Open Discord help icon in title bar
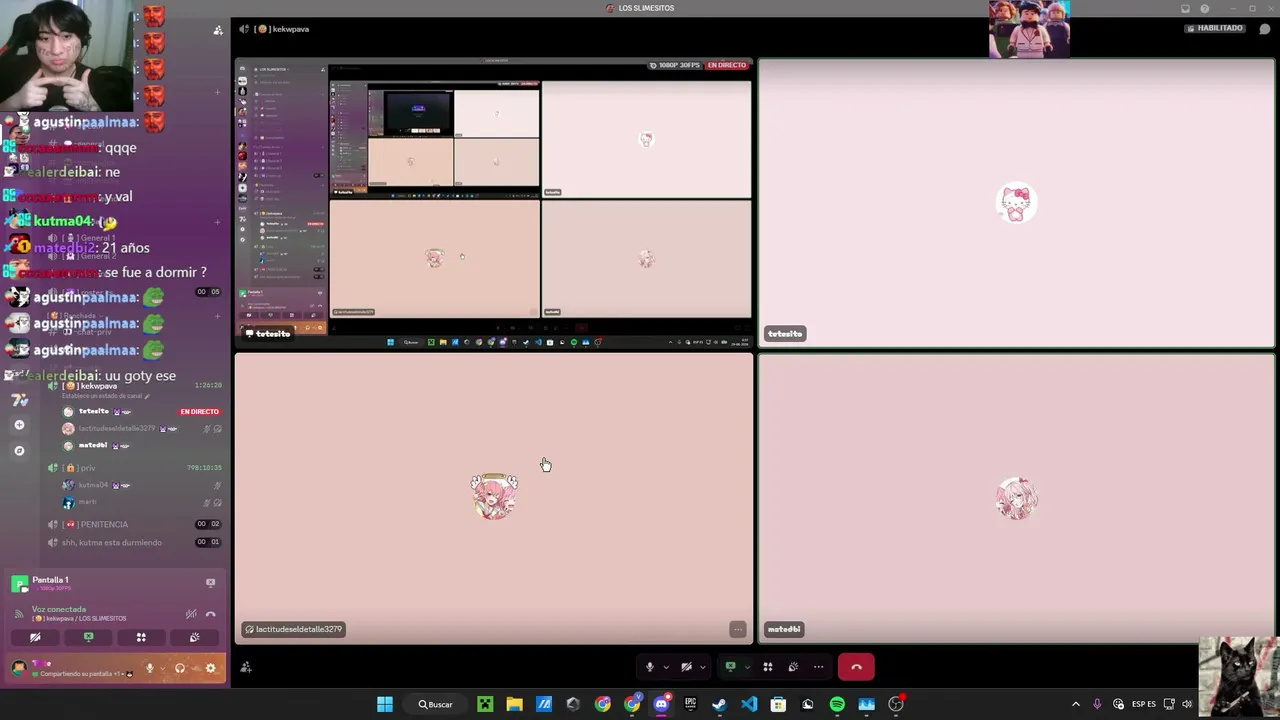Image resolution: width=1280 pixels, height=720 pixels. point(1204,8)
